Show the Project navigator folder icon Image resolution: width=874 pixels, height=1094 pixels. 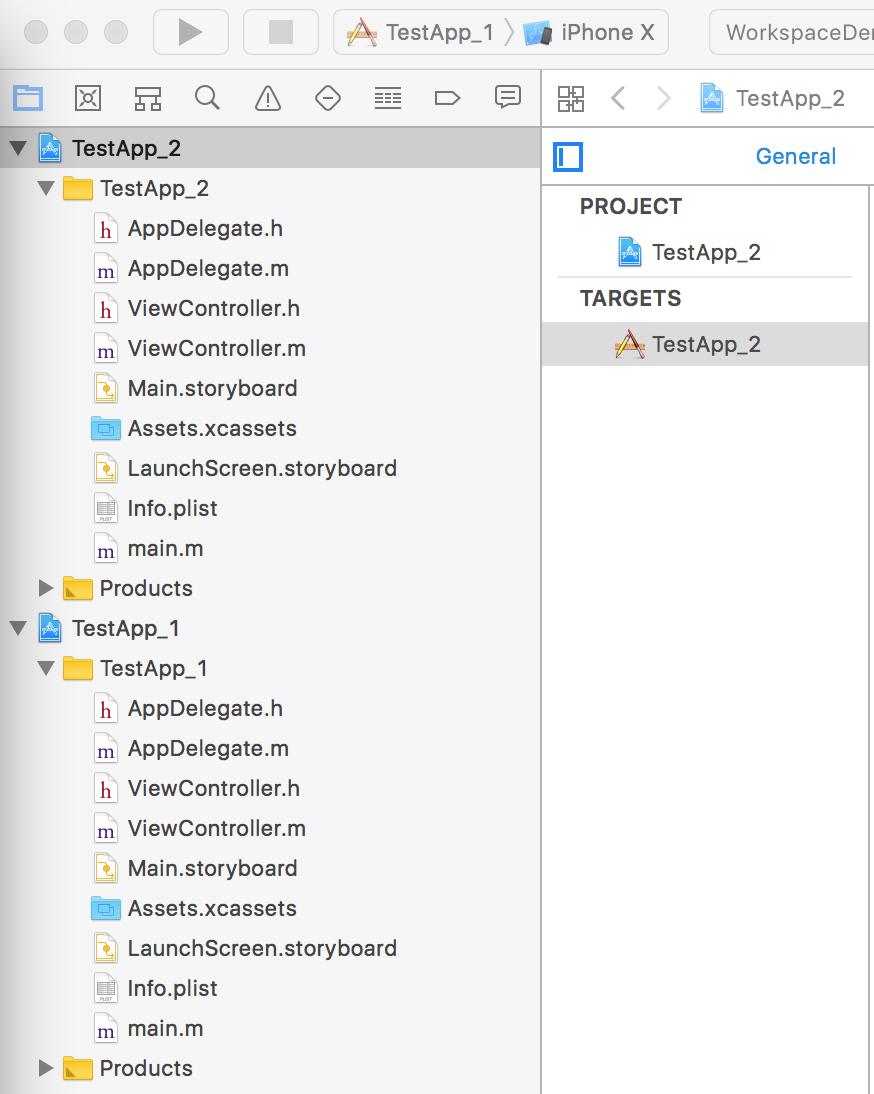(28, 98)
